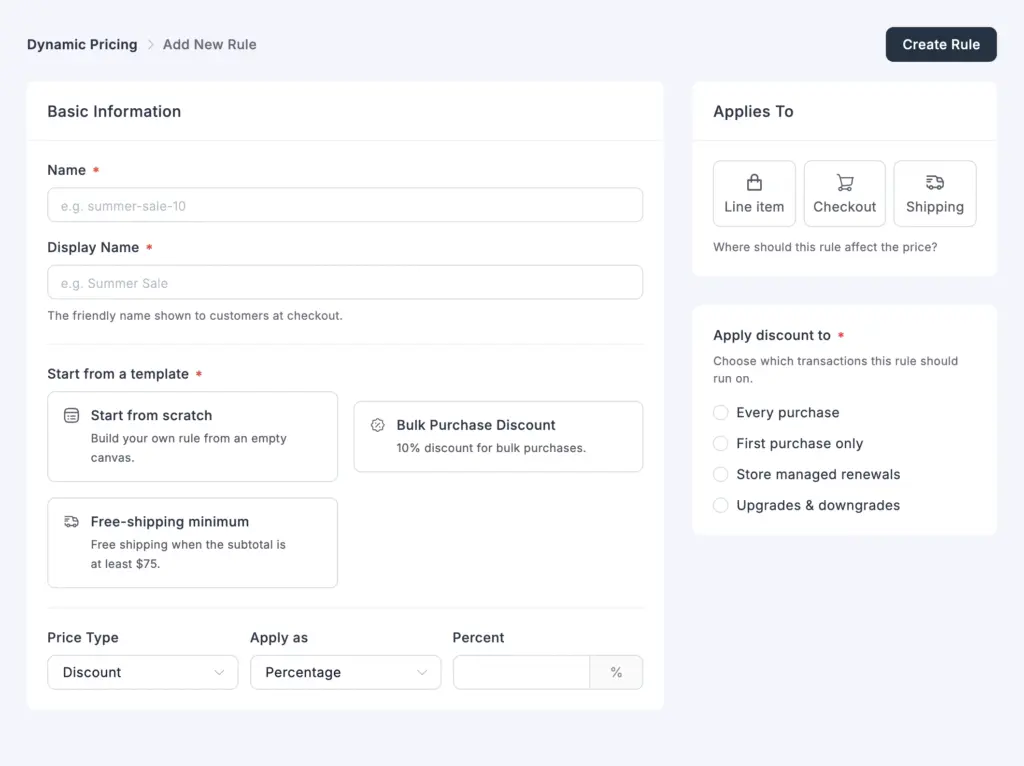Click 'Free shipping when the subtotal' description
This screenshot has height=766, width=1024.
tap(188, 554)
